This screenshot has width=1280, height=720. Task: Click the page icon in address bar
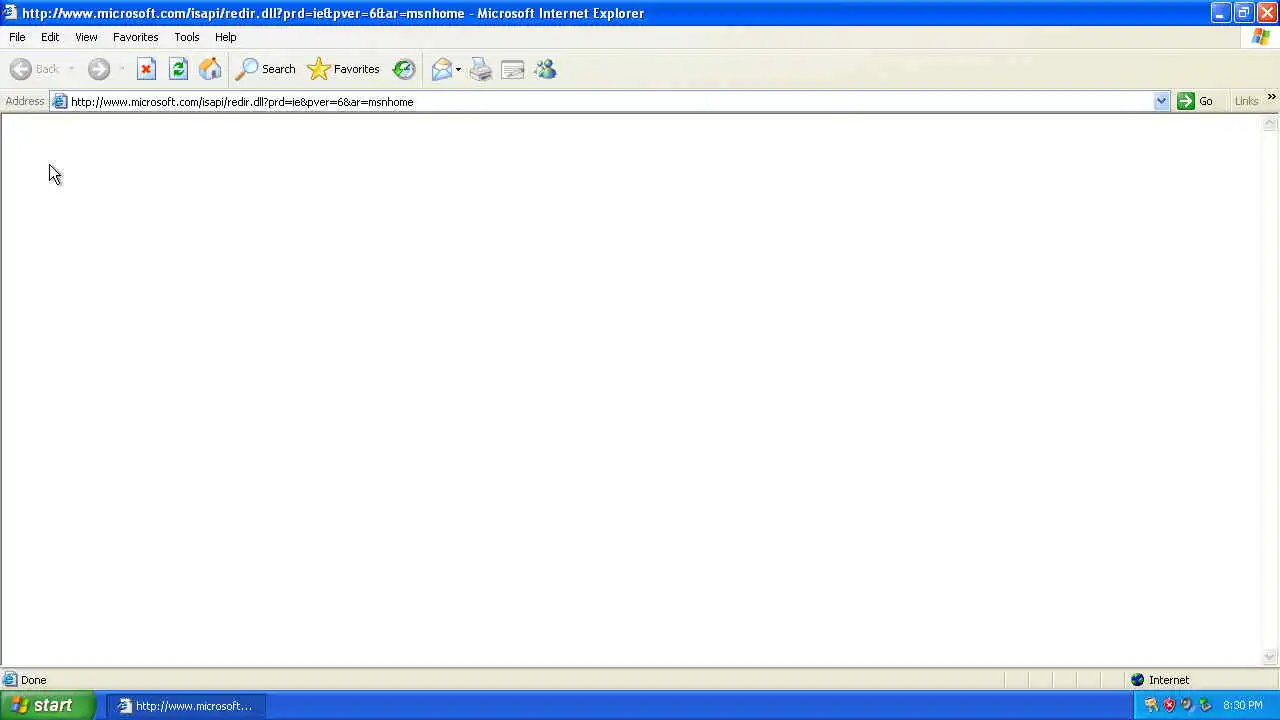click(x=60, y=101)
